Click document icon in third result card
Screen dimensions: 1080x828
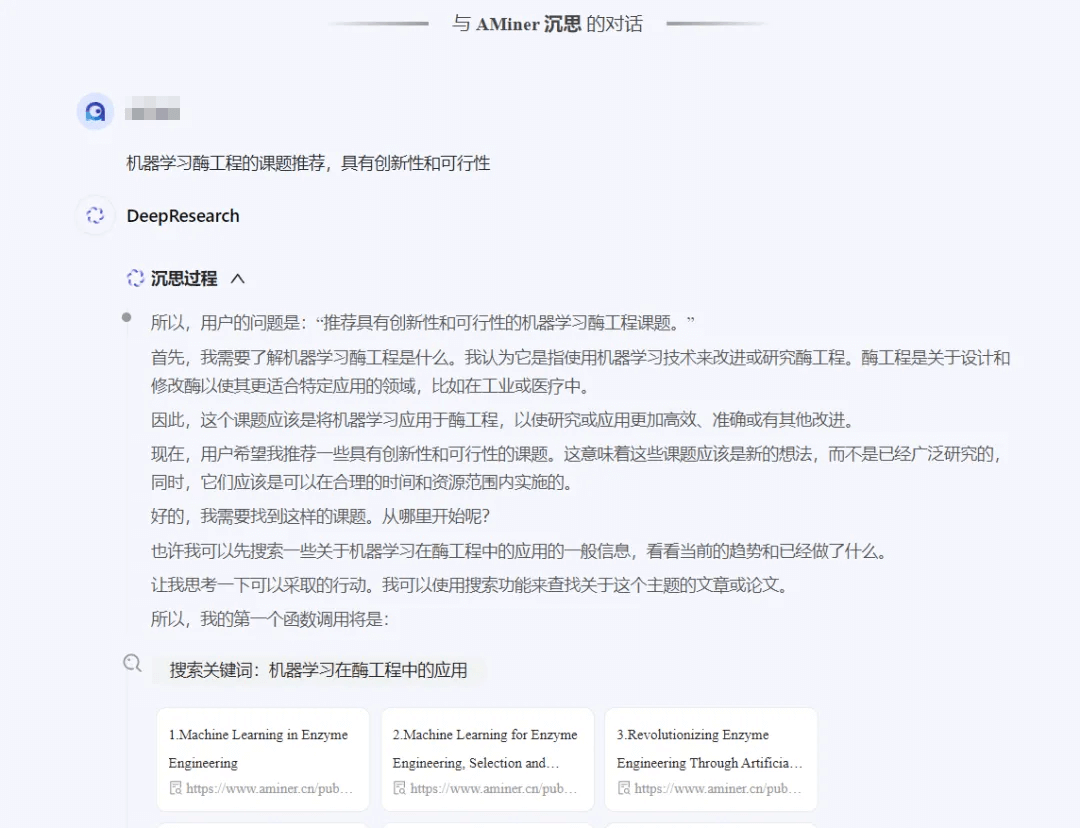point(624,788)
